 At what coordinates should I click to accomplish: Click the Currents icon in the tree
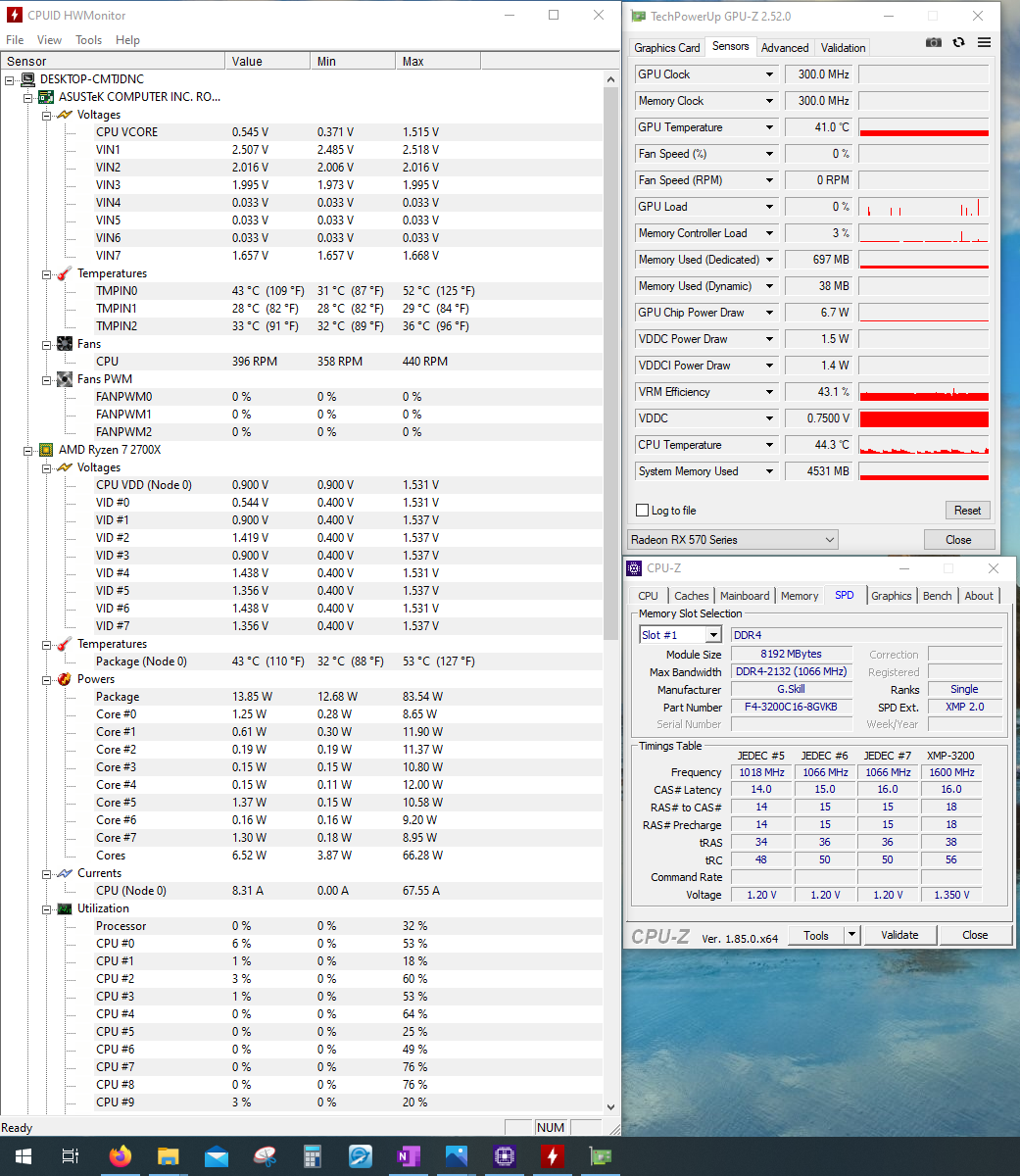[64, 873]
